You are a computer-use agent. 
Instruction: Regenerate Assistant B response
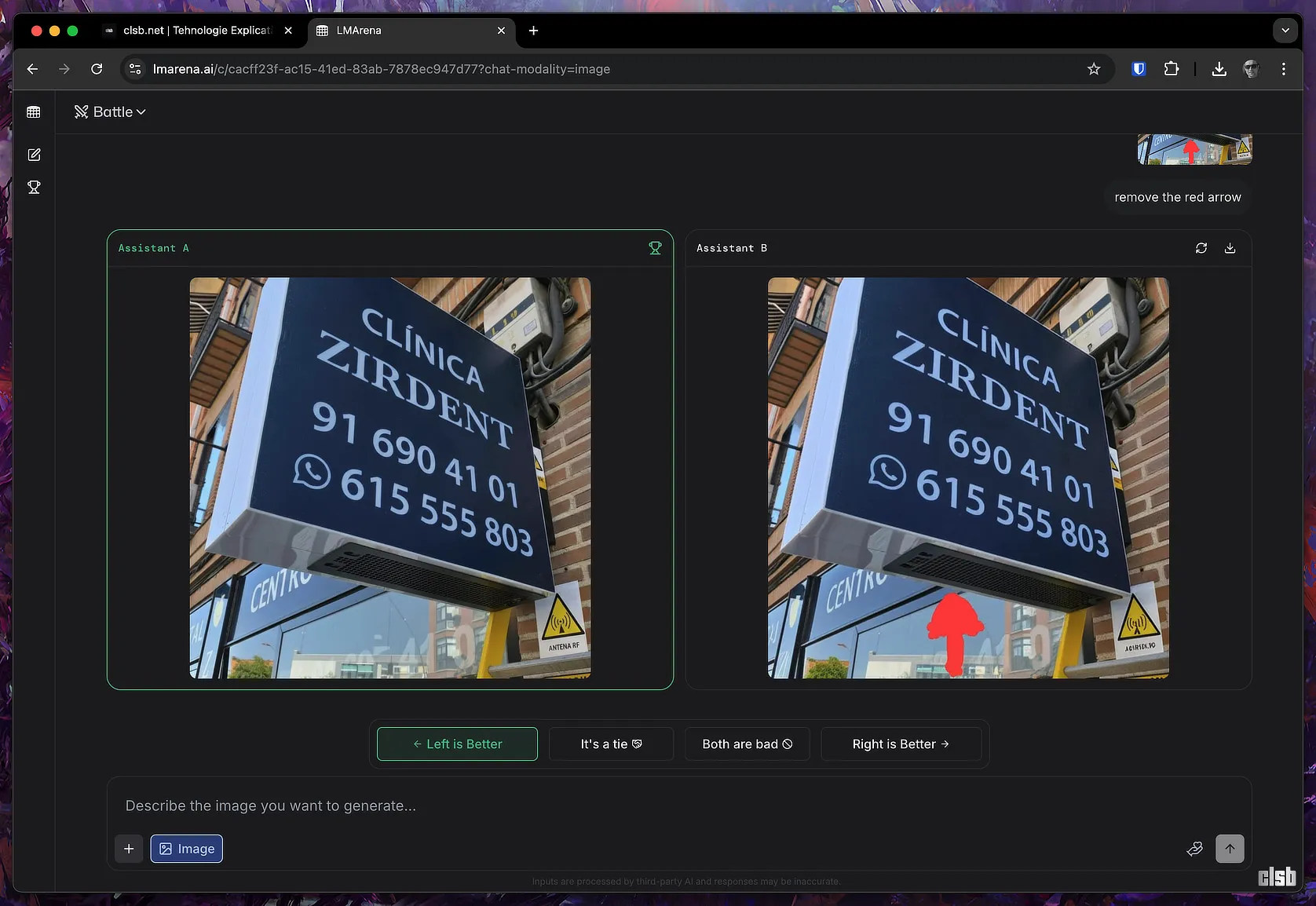[1201, 248]
